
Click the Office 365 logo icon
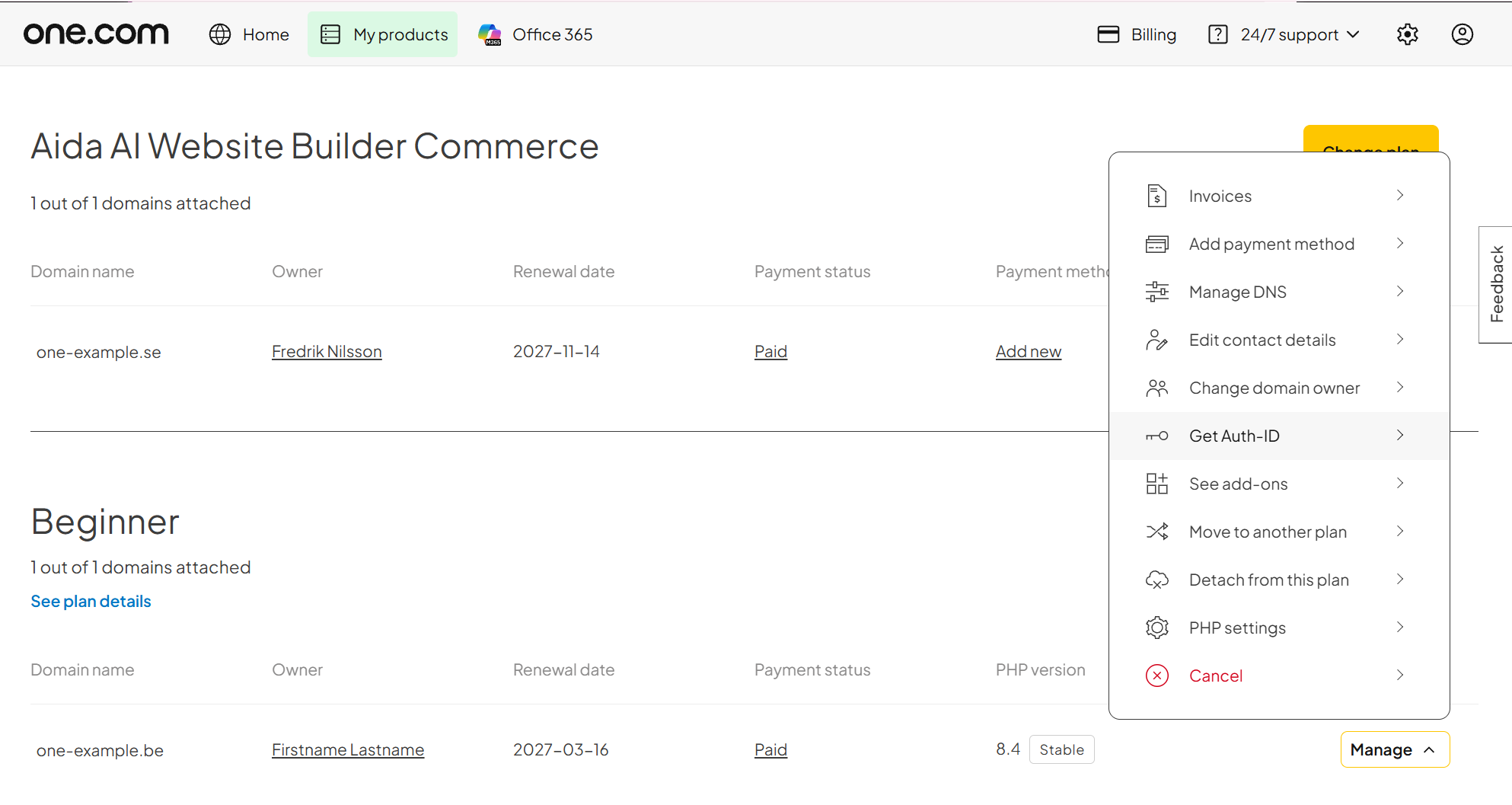point(490,34)
